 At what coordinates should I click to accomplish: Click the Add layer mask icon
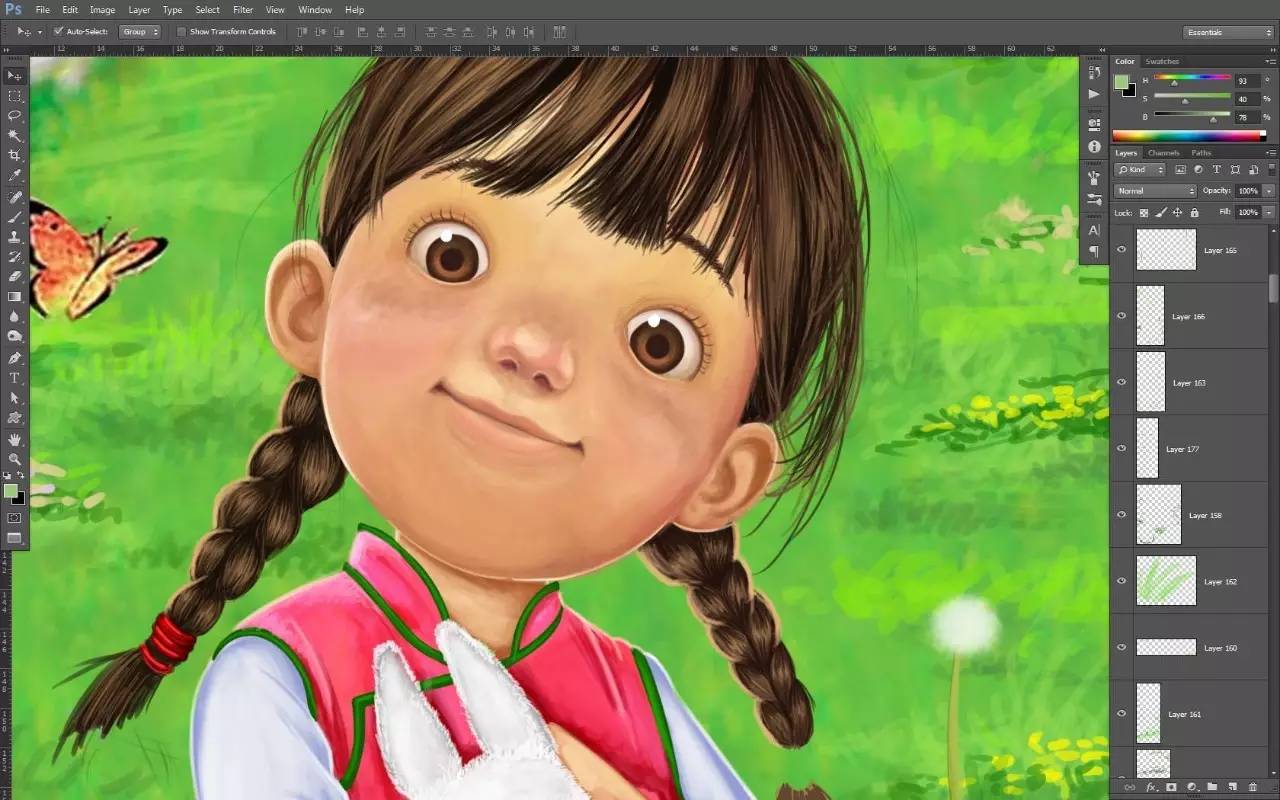point(1171,788)
